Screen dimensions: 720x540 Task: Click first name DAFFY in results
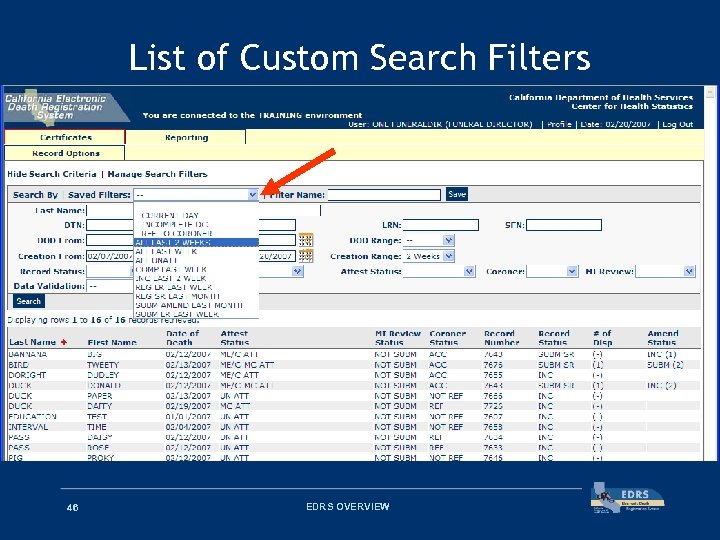(x=100, y=406)
